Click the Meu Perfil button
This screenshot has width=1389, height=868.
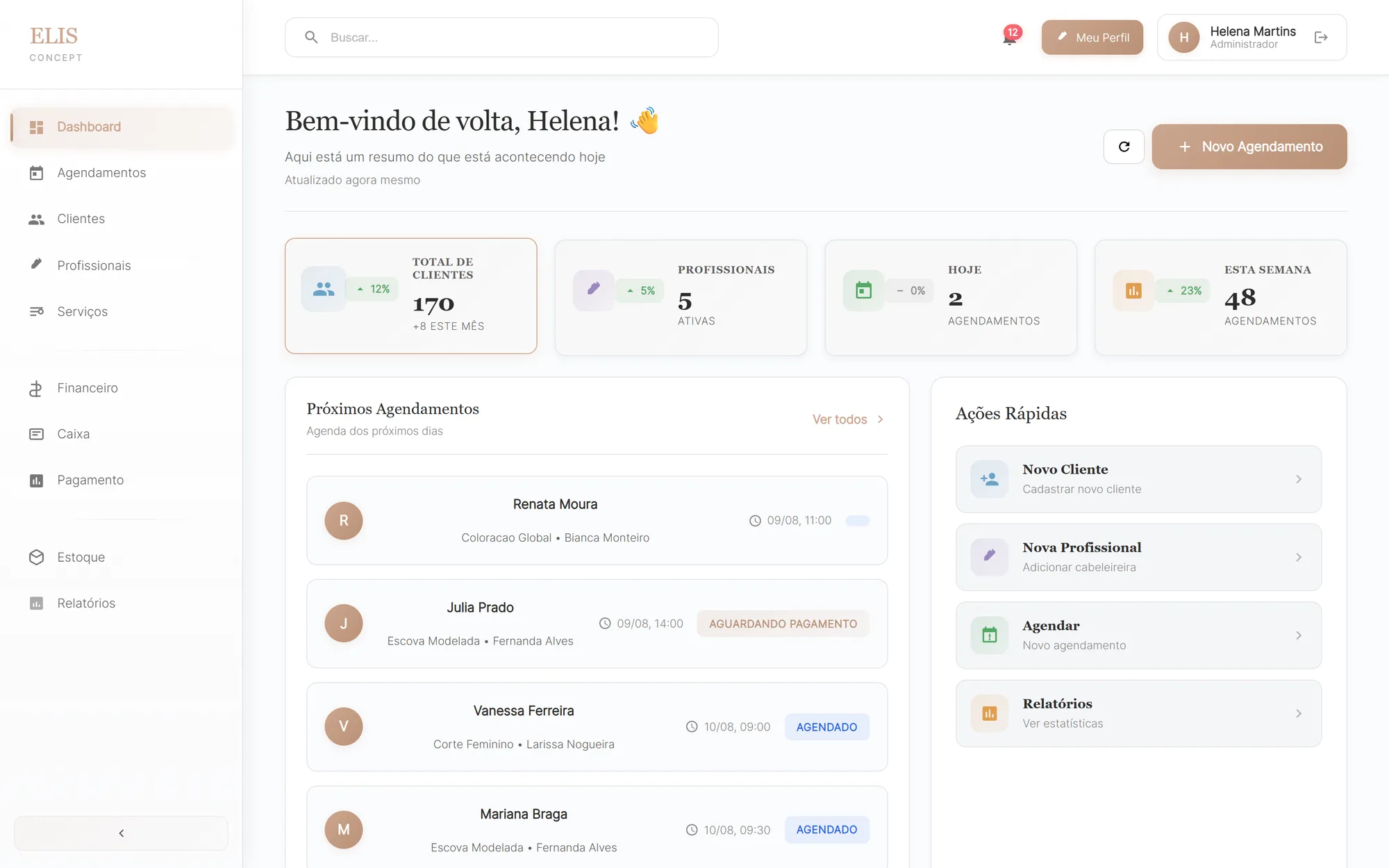[1092, 37]
